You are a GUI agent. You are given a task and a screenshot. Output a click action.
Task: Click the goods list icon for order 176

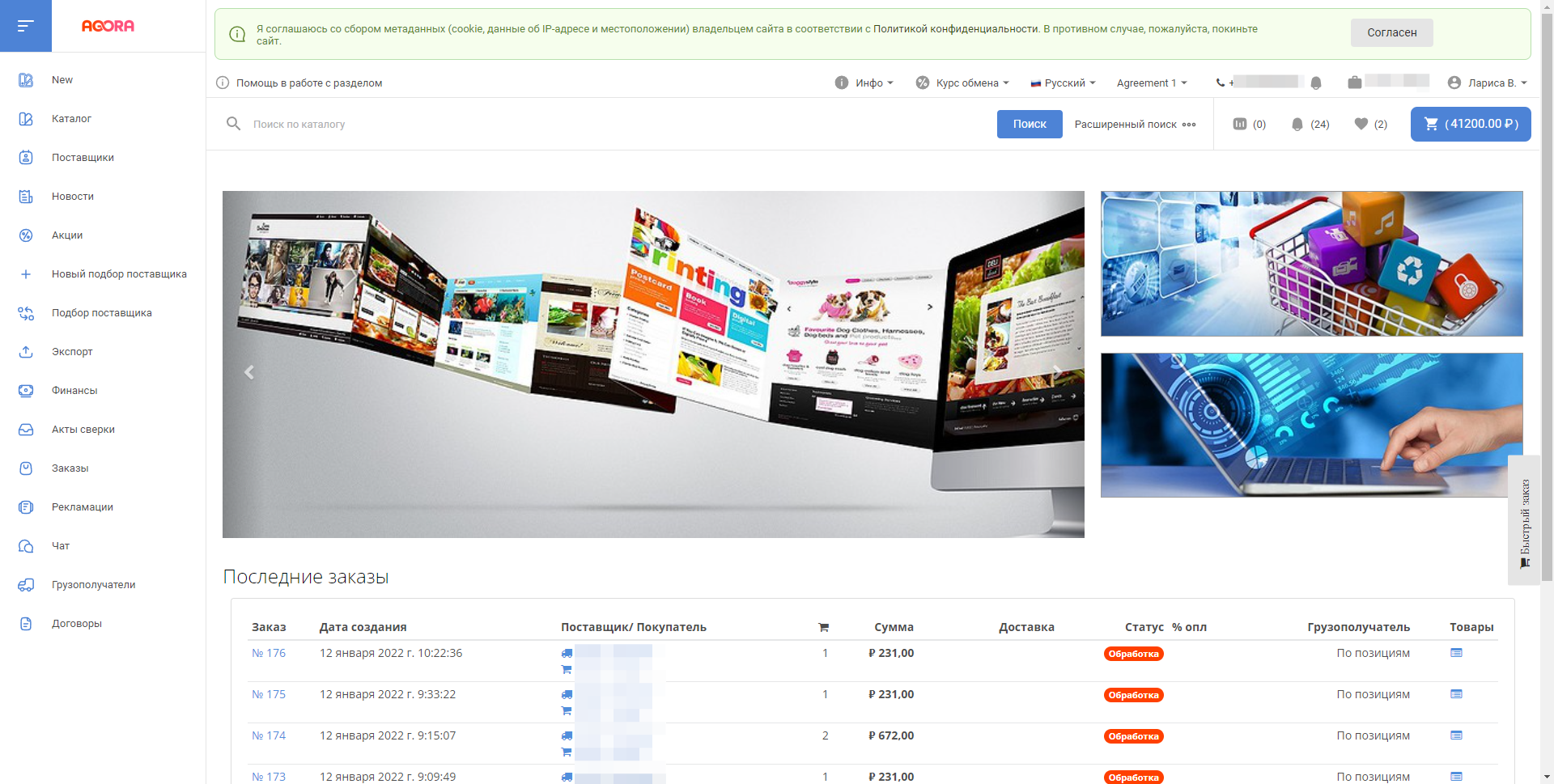[x=1456, y=653]
